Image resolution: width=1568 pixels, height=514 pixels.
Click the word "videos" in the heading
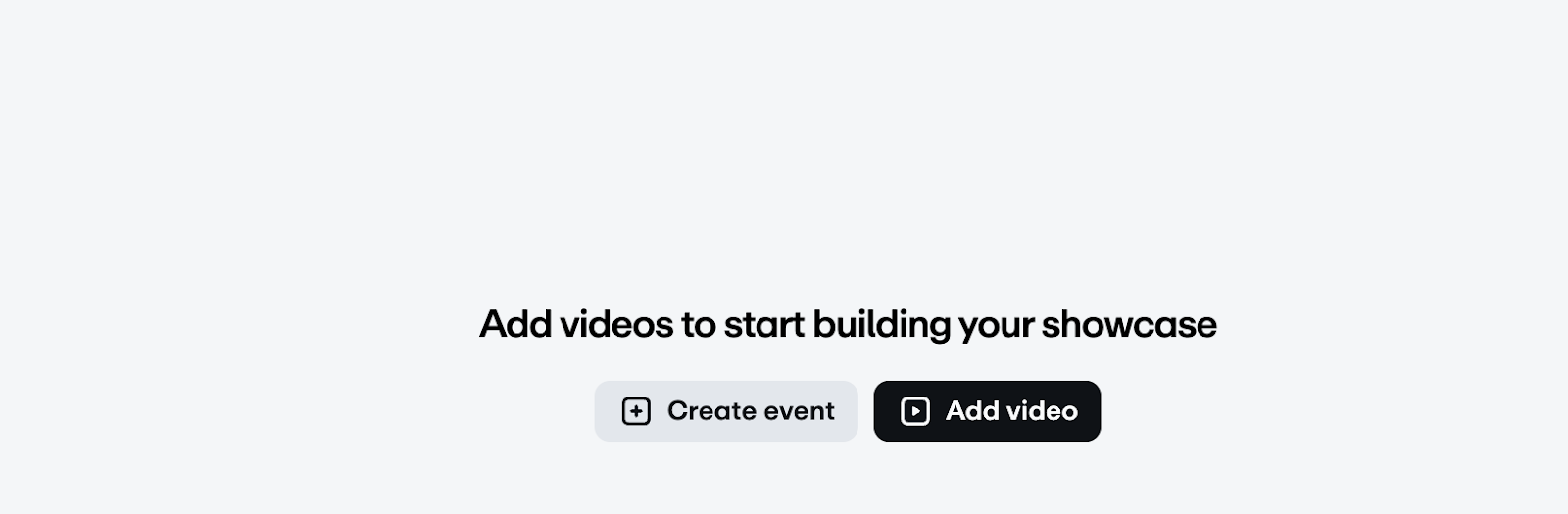tap(616, 324)
